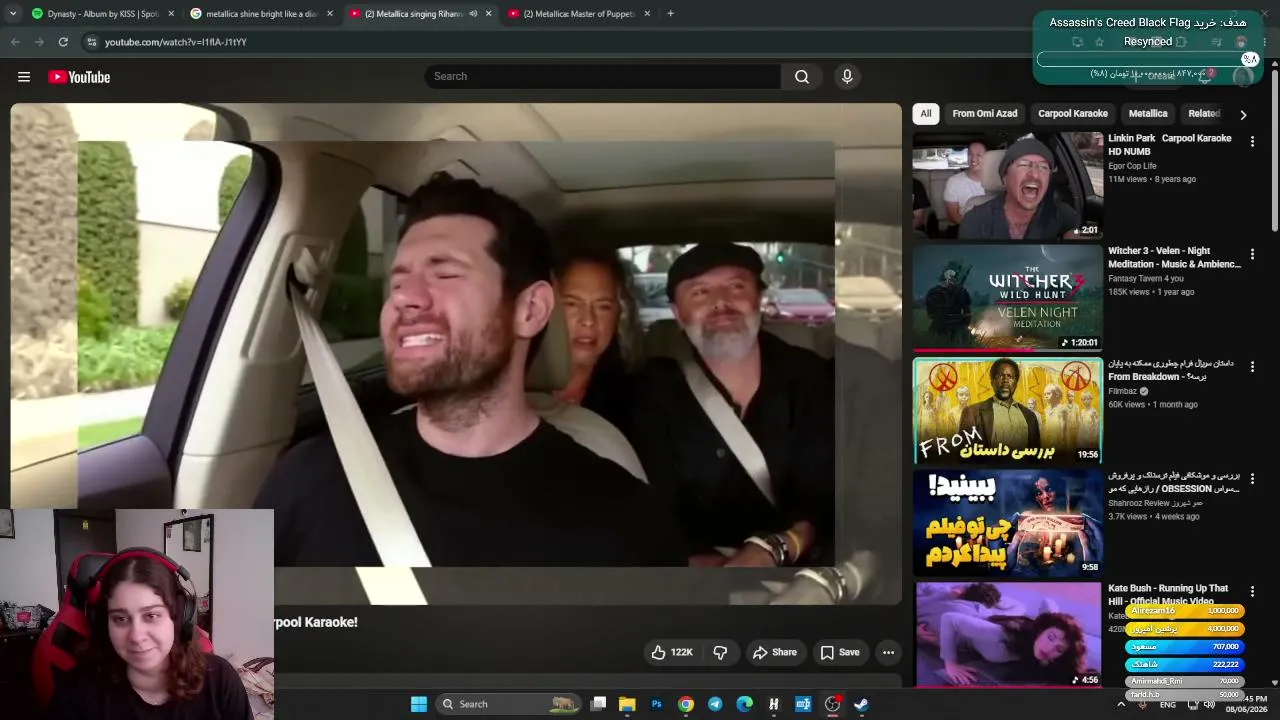Screen dimensions: 1280x720
Task: Reload the current YouTube page
Action: point(63,42)
